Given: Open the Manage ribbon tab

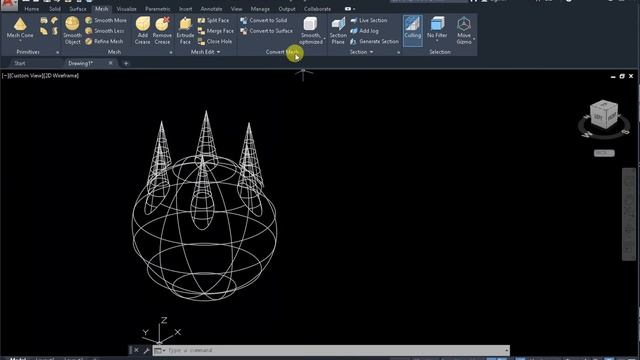Looking at the screenshot, I should 260,9.
